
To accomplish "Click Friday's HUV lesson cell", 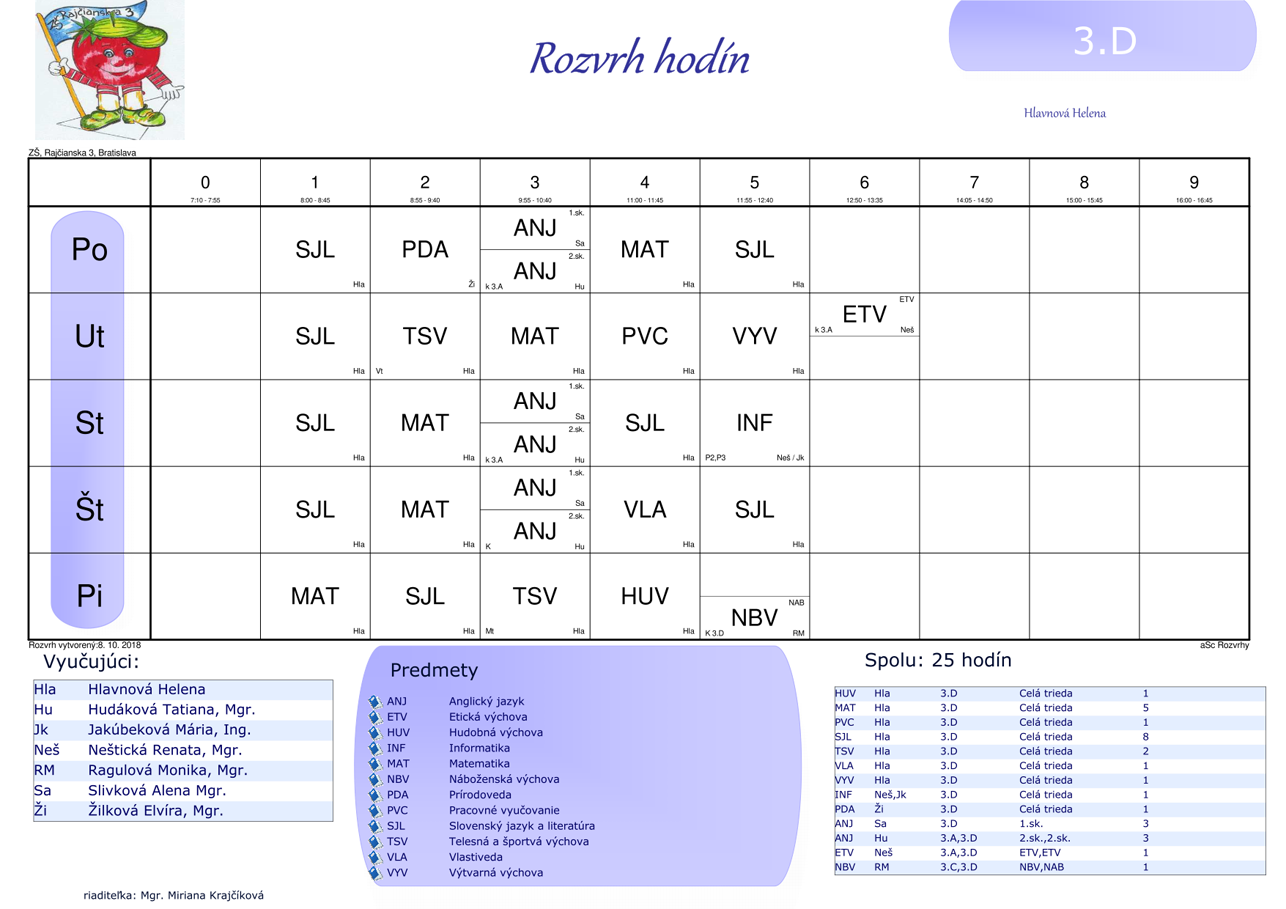I will point(645,597).
